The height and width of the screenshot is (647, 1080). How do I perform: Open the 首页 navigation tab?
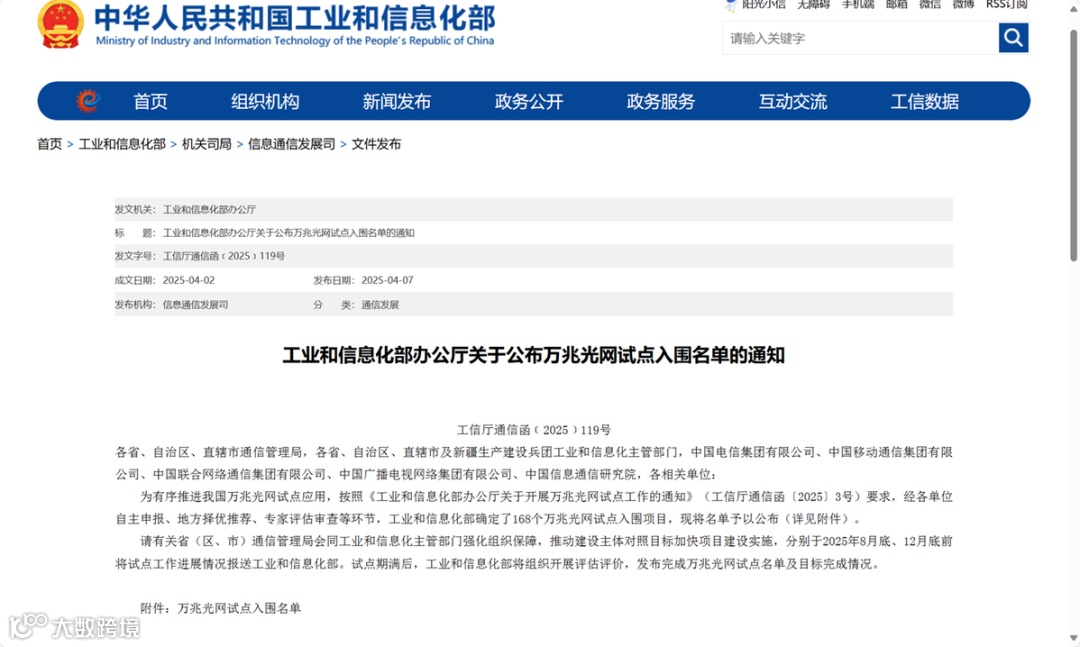click(x=150, y=101)
